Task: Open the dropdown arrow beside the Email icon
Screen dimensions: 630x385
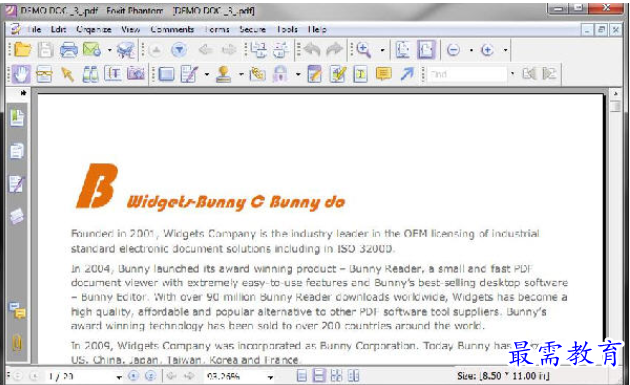Action: 109,50
